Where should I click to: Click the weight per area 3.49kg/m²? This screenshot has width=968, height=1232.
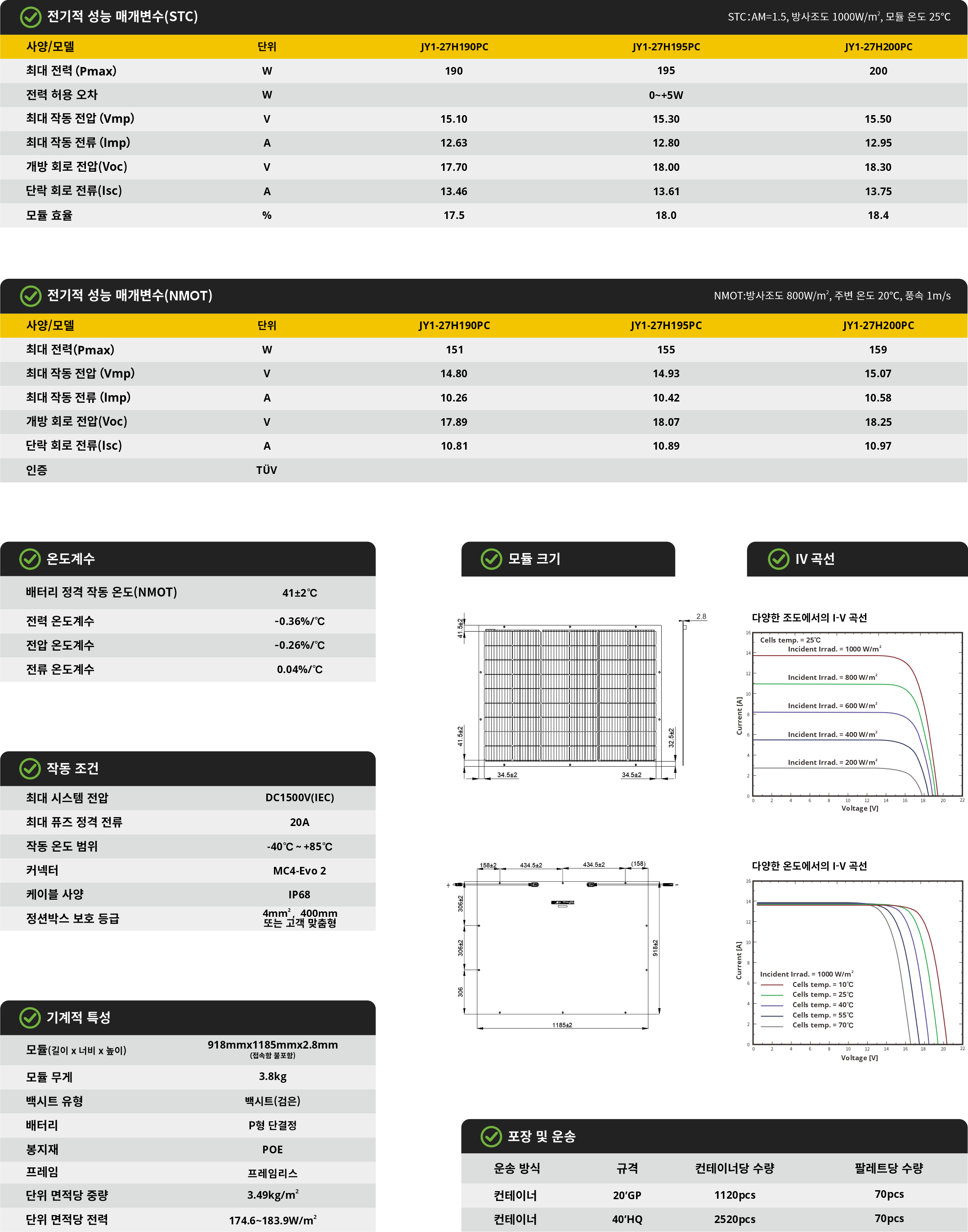pos(273,1195)
